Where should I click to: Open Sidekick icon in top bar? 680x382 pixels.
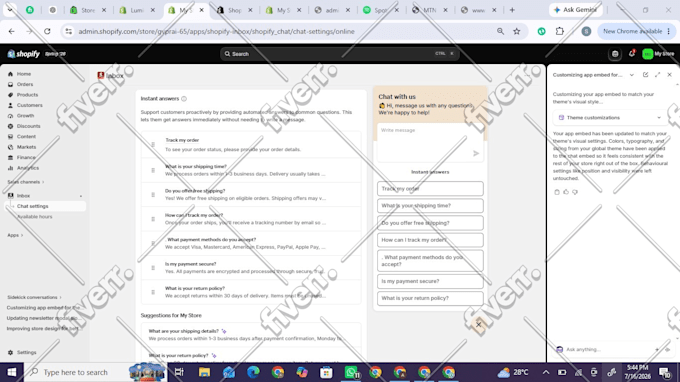(x=615, y=54)
